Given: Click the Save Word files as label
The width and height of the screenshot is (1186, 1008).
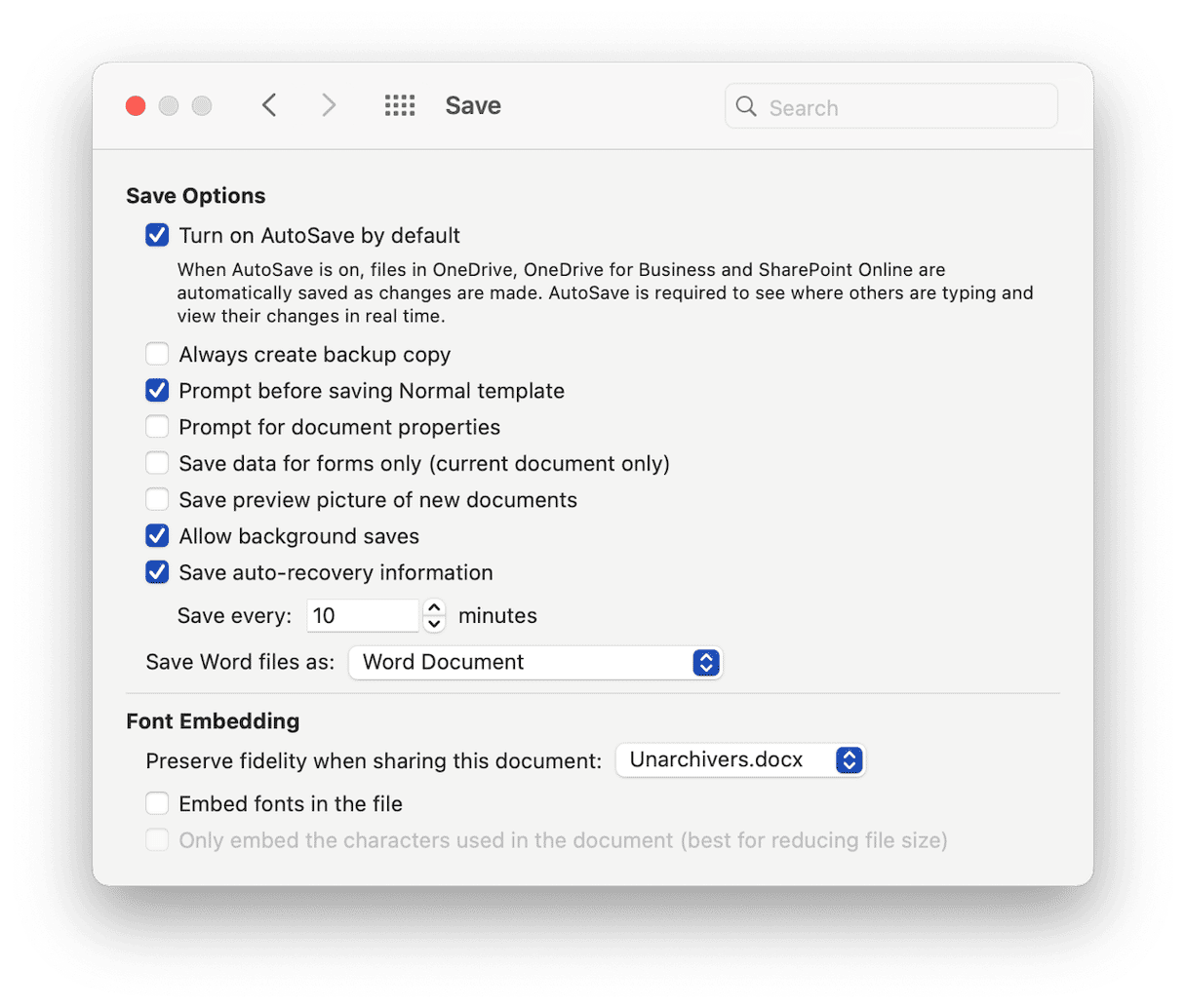Looking at the screenshot, I should pos(240,662).
